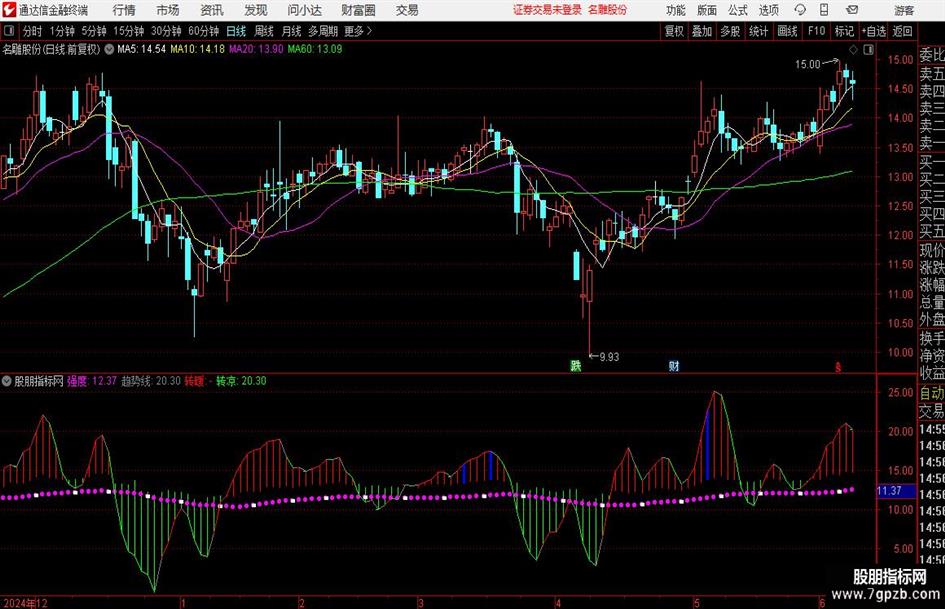Open the 财富圈 menu
The image size is (945, 609).
(358, 10)
